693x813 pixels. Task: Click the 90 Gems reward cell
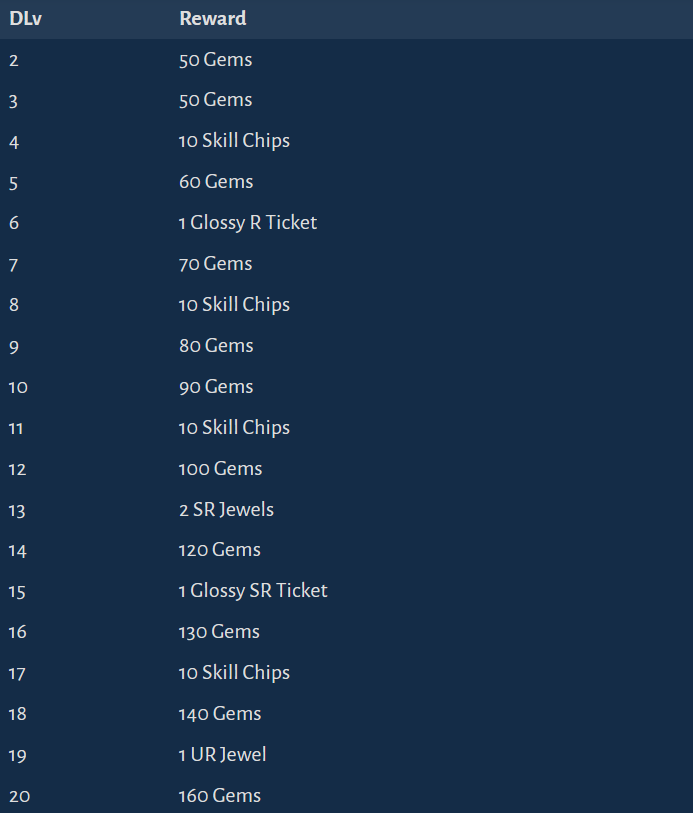216,387
